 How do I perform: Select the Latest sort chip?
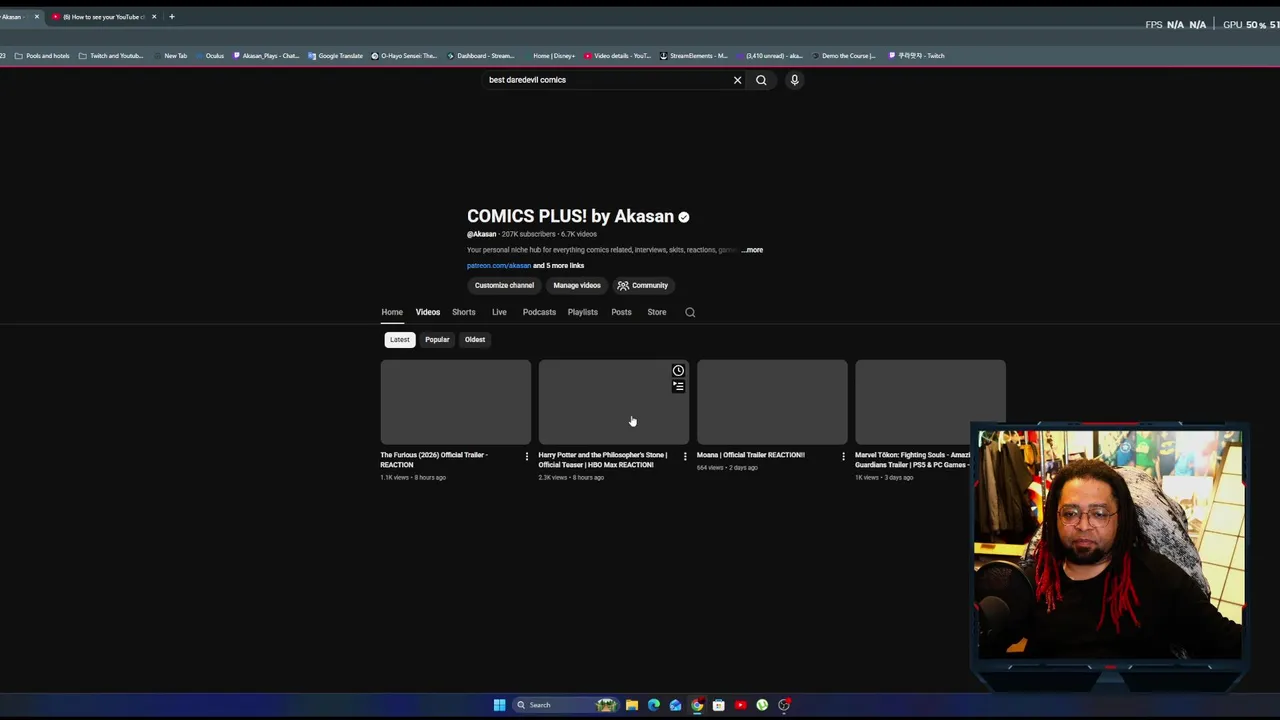pos(400,340)
